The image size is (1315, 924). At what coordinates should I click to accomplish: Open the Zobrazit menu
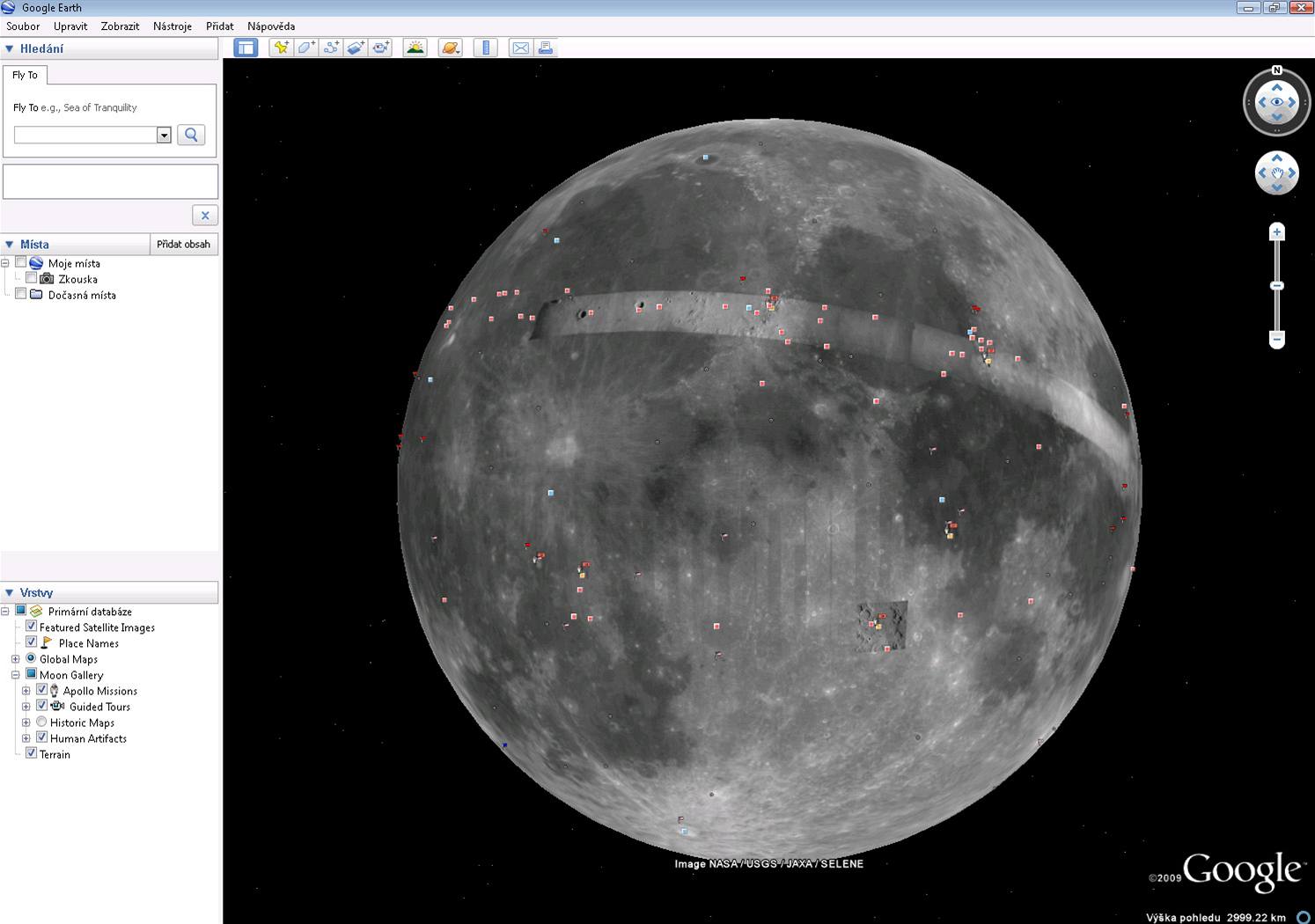(x=120, y=26)
